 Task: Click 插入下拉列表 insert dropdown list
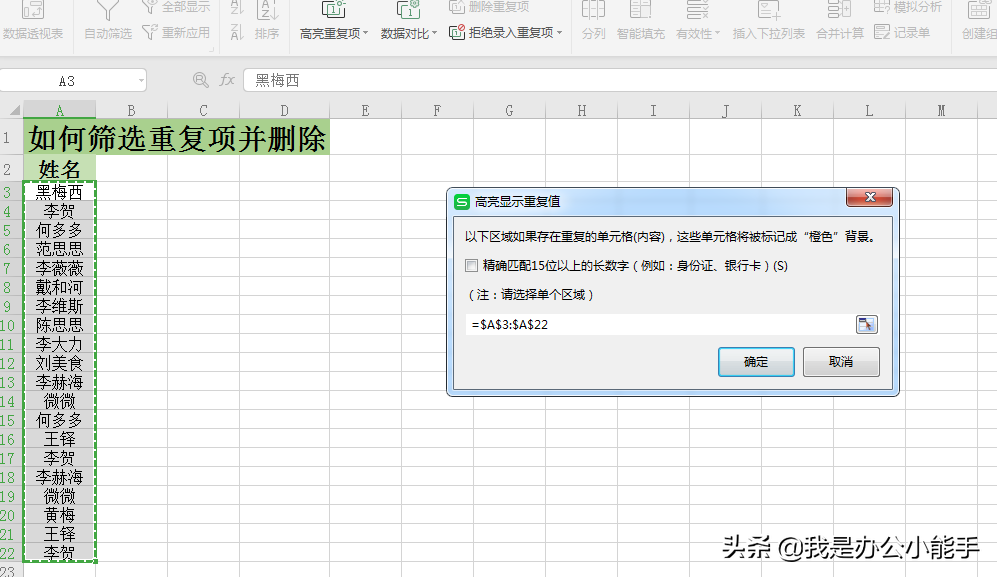pyautogui.click(x=768, y=21)
